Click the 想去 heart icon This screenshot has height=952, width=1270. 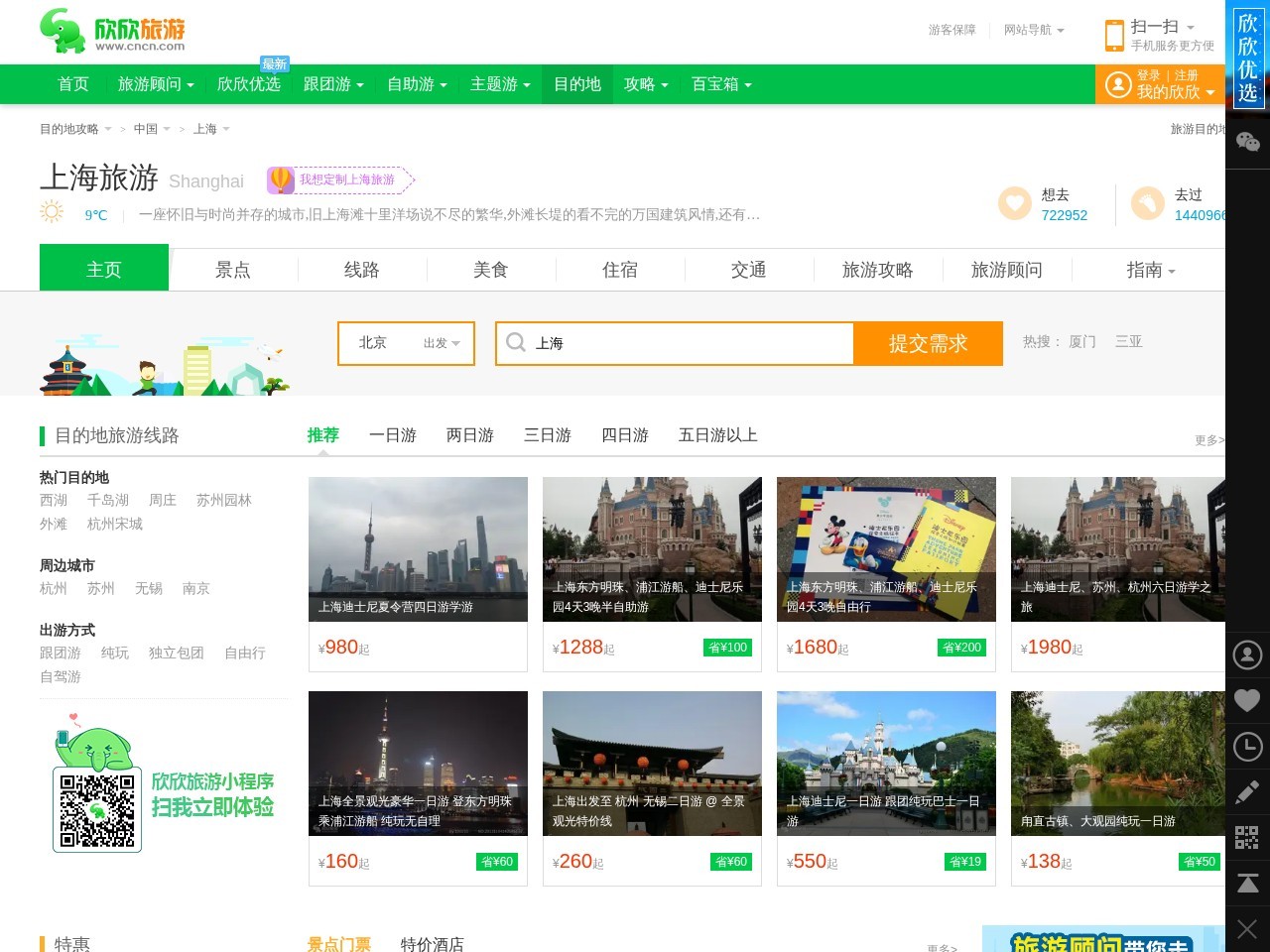click(1014, 203)
